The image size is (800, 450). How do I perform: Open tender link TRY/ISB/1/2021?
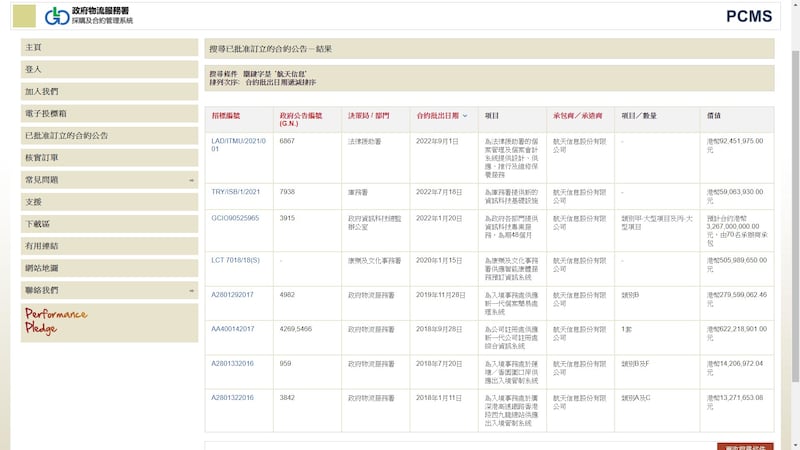pyautogui.click(x=236, y=192)
